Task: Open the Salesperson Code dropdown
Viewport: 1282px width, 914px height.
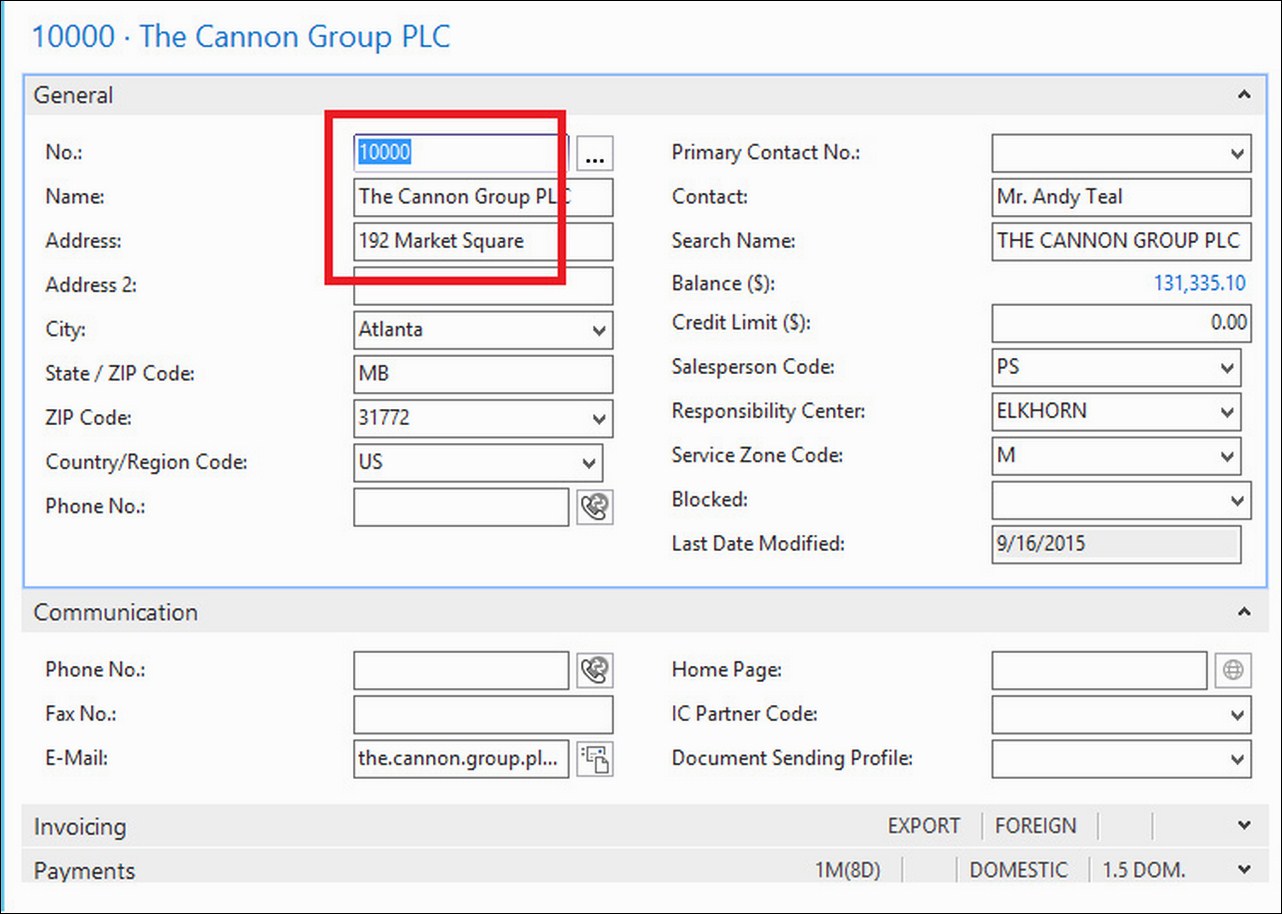Action: (x=1228, y=367)
